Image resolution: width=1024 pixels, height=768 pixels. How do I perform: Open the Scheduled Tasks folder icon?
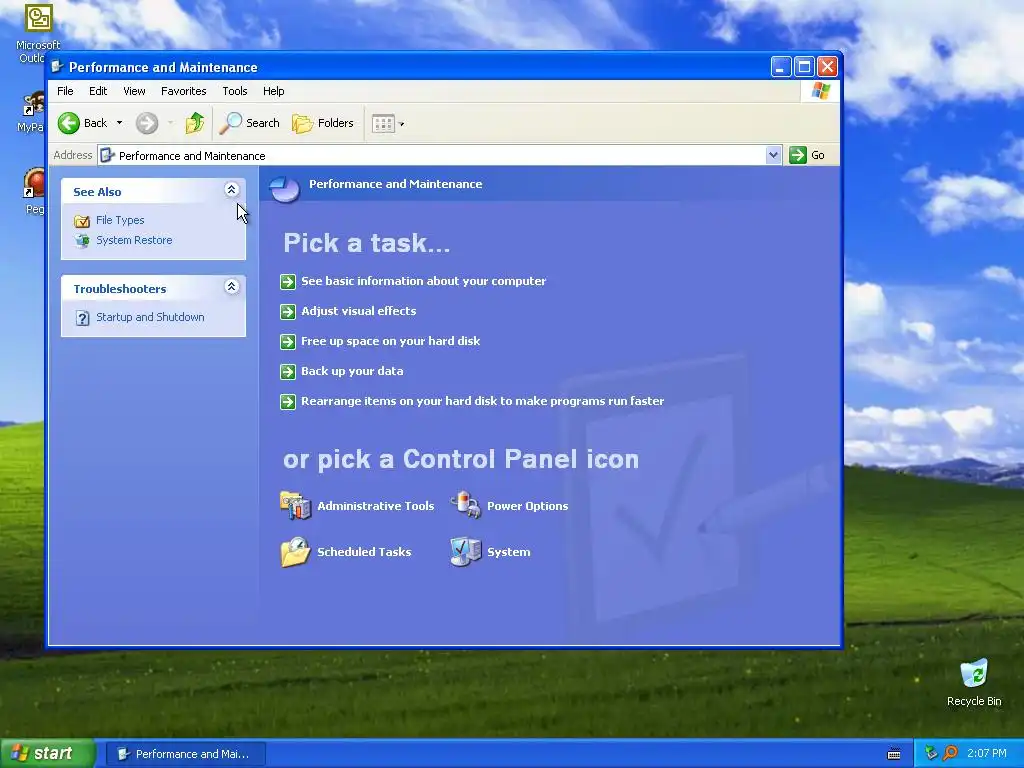(296, 552)
